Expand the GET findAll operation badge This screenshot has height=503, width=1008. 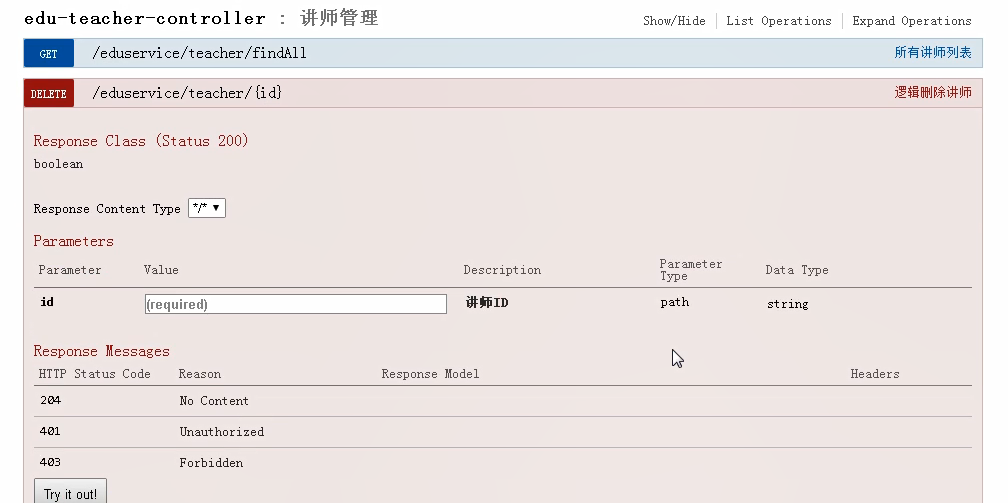coord(49,54)
